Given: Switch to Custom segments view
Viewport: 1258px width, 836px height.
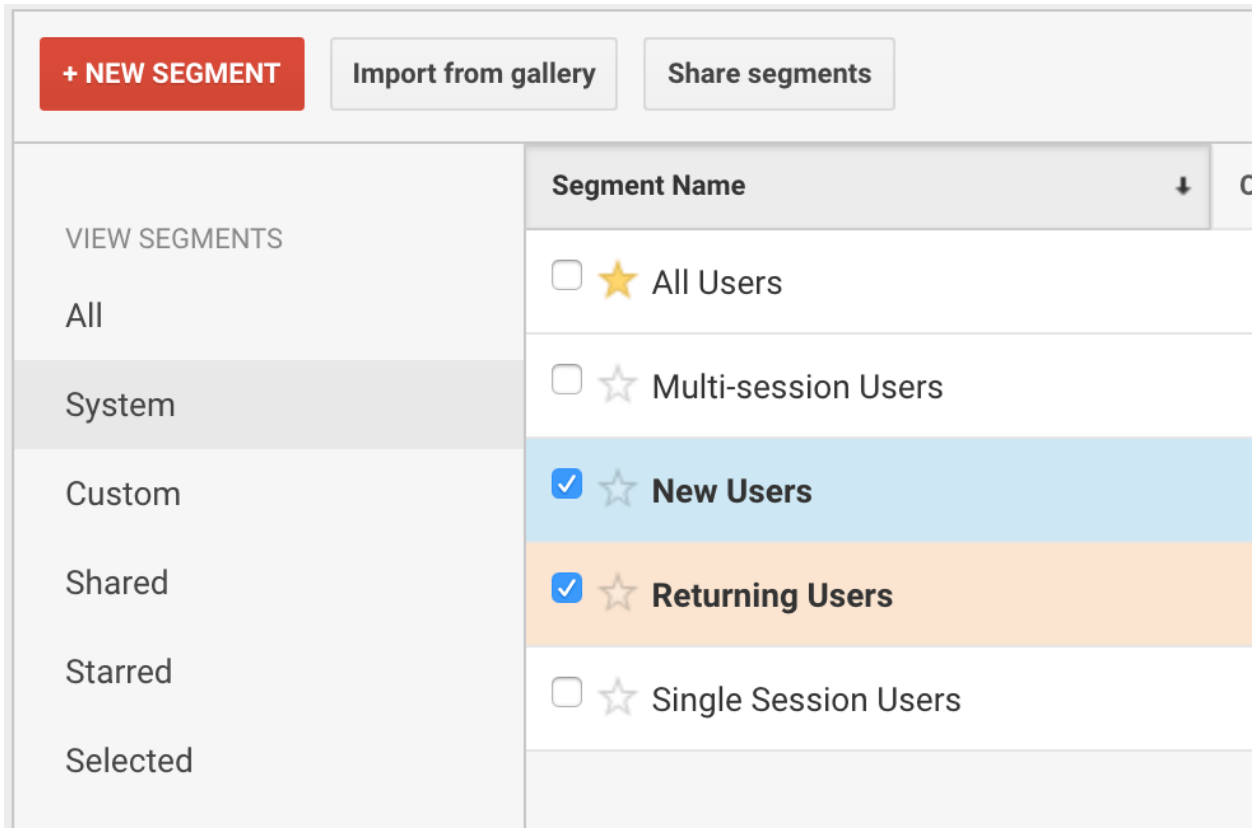Looking at the screenshot, I should tap(123, 494).
